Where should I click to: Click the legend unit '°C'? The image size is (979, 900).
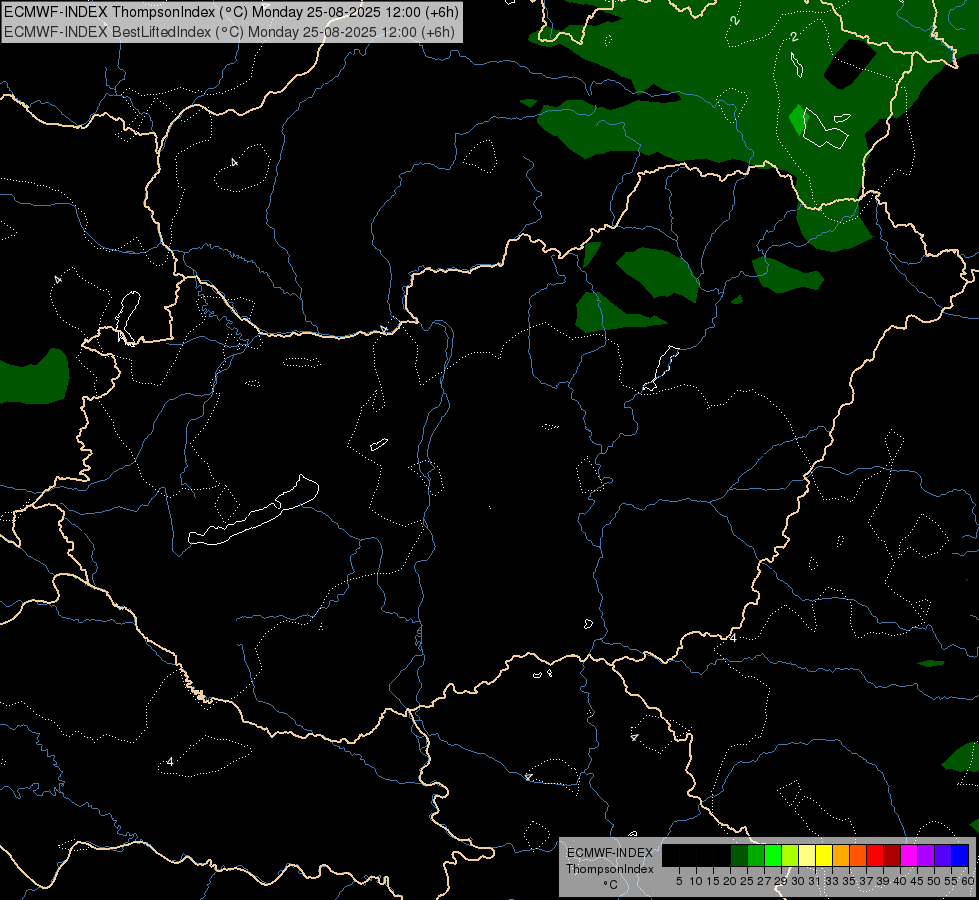point(610,885)
